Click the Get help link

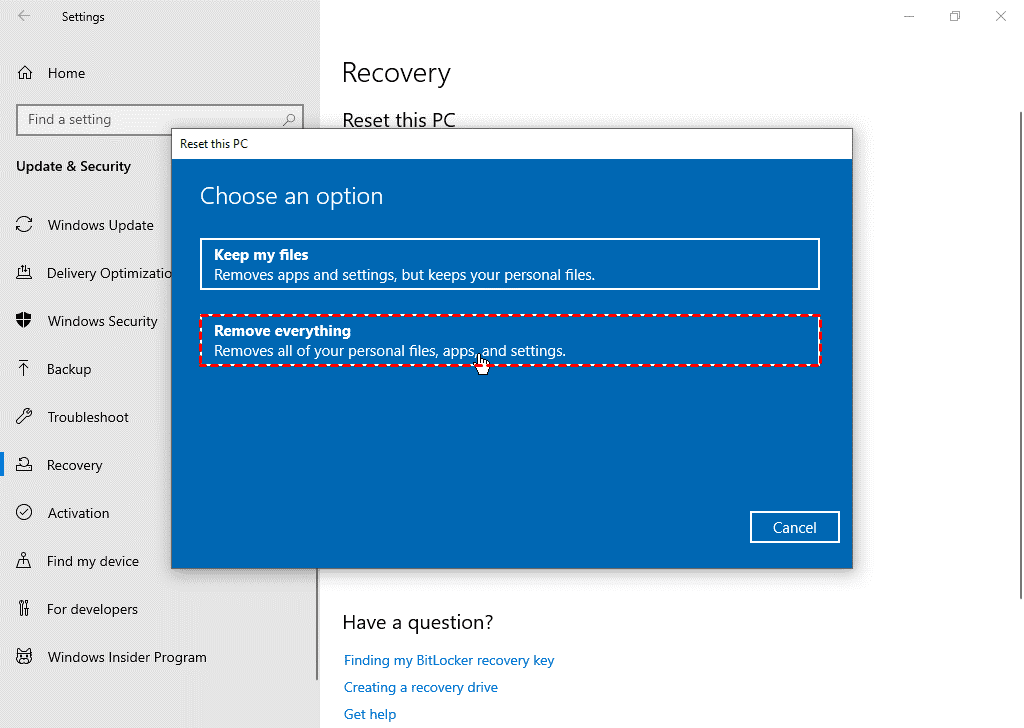coord(370,714)
